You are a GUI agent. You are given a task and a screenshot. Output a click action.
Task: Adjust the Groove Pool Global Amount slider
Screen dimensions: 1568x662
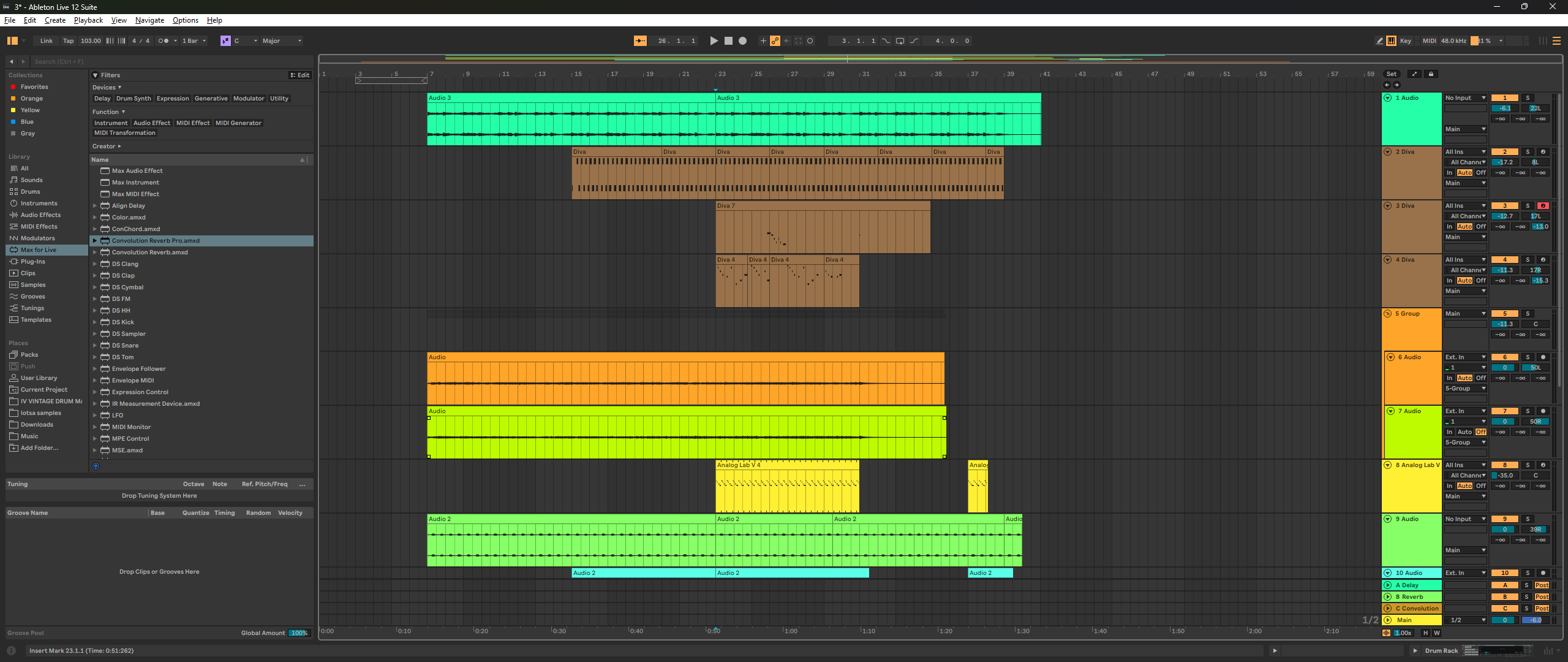click(x=299, y=633)
